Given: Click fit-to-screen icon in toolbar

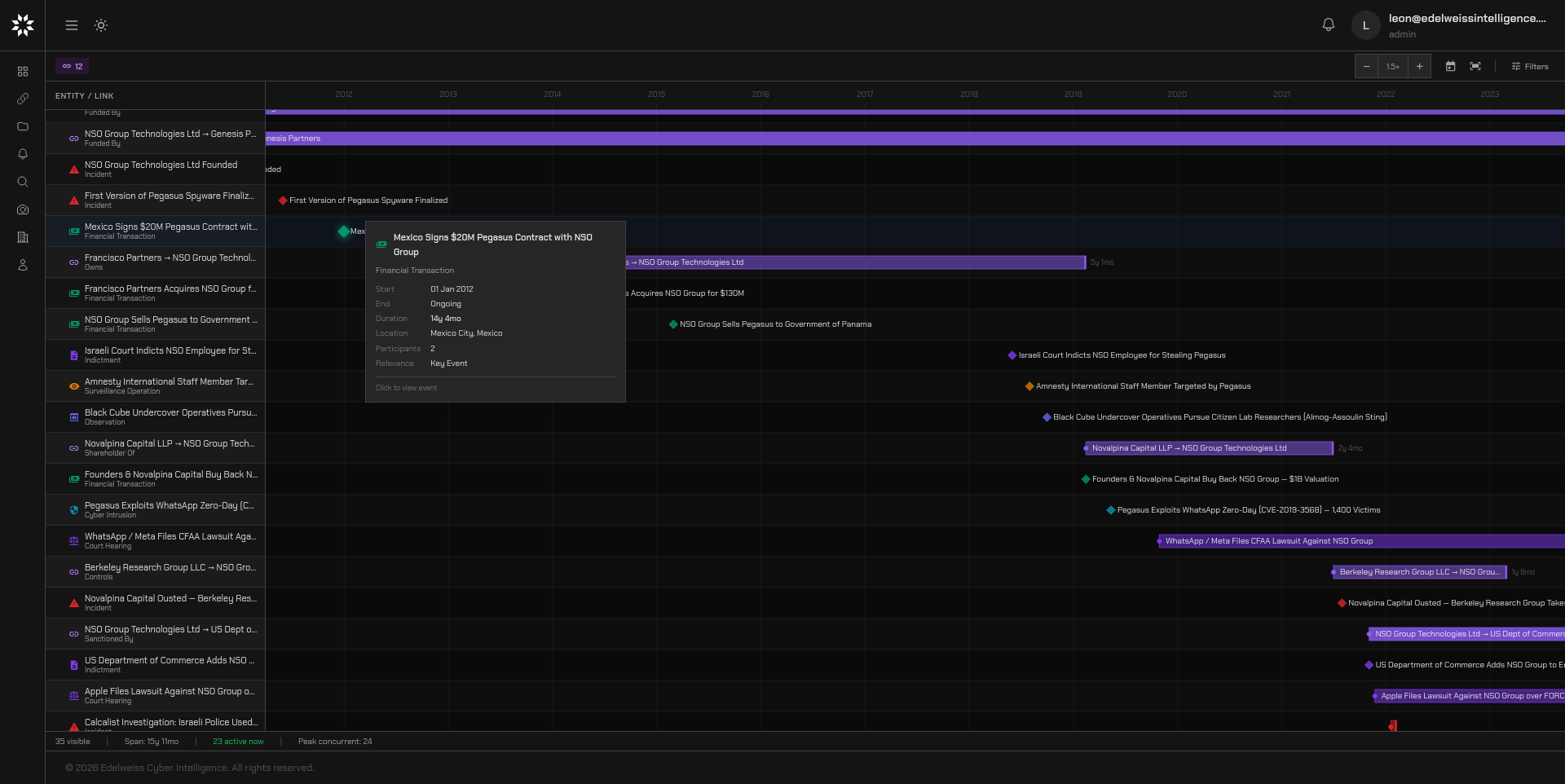Looking at the screenshot, I should [x=1475, y=66].
